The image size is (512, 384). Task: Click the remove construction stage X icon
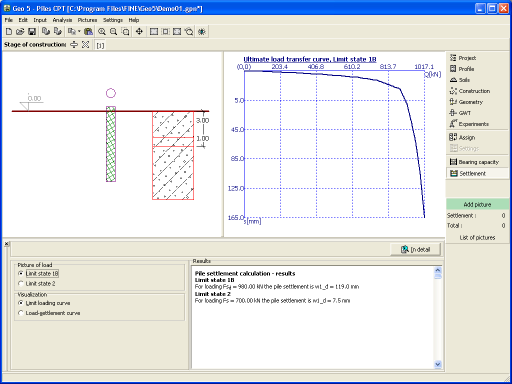click(85, 45)
